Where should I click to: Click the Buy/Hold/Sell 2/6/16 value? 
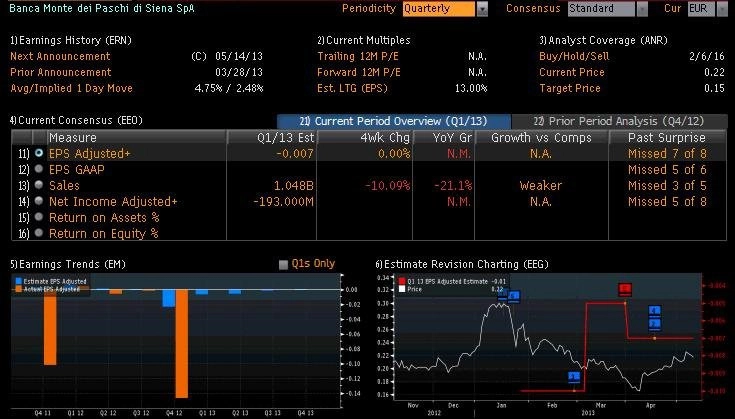(707, 56)
